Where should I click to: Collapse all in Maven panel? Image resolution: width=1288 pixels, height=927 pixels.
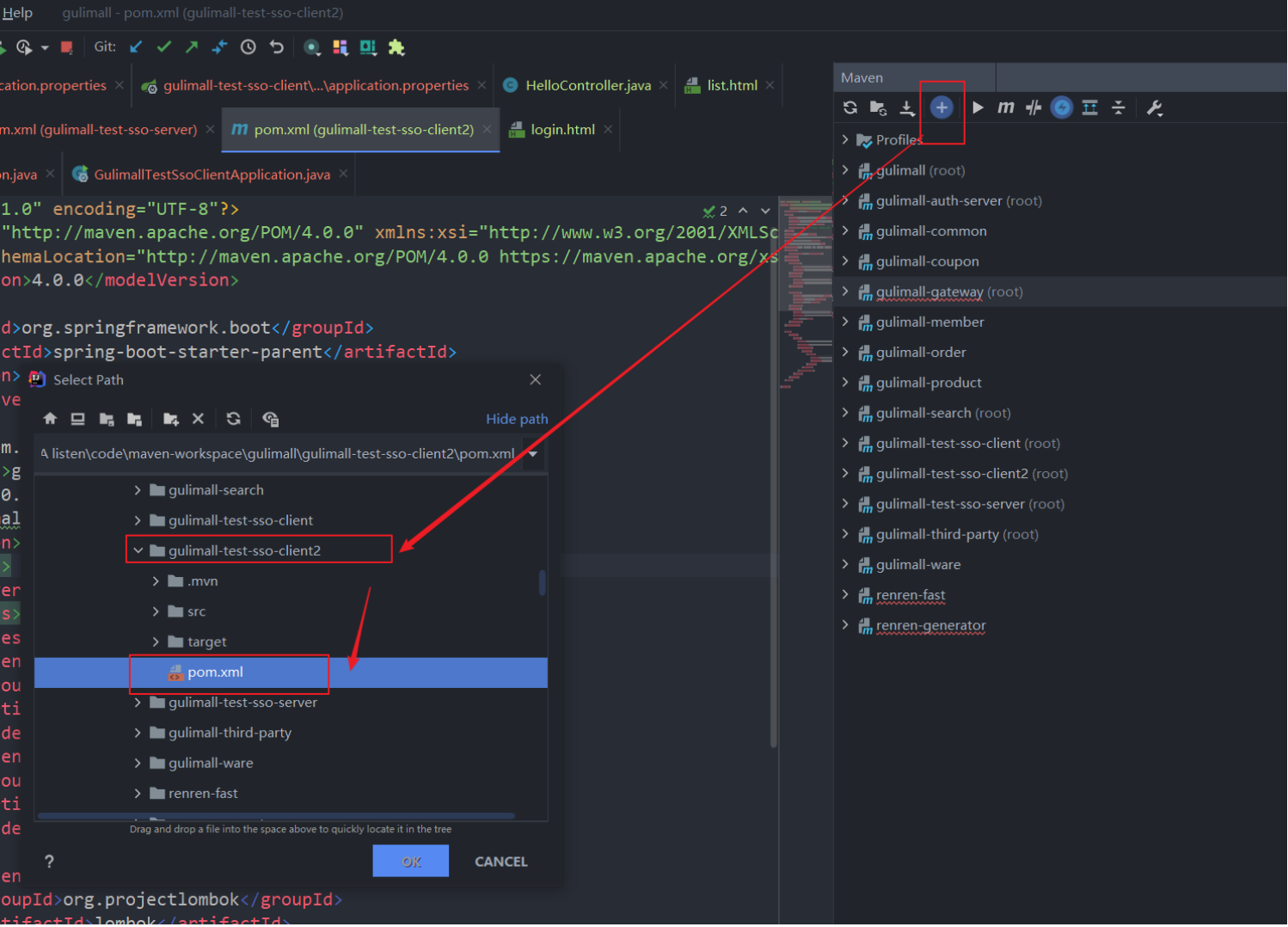click(x=1118, y=107)
